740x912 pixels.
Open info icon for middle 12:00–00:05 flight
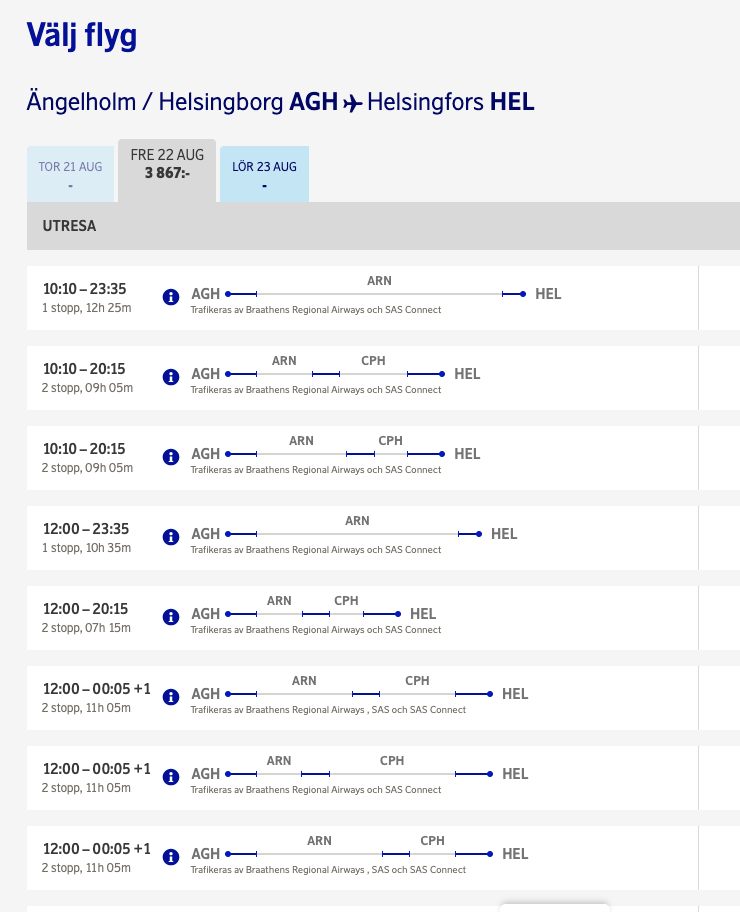coord(170,776)
